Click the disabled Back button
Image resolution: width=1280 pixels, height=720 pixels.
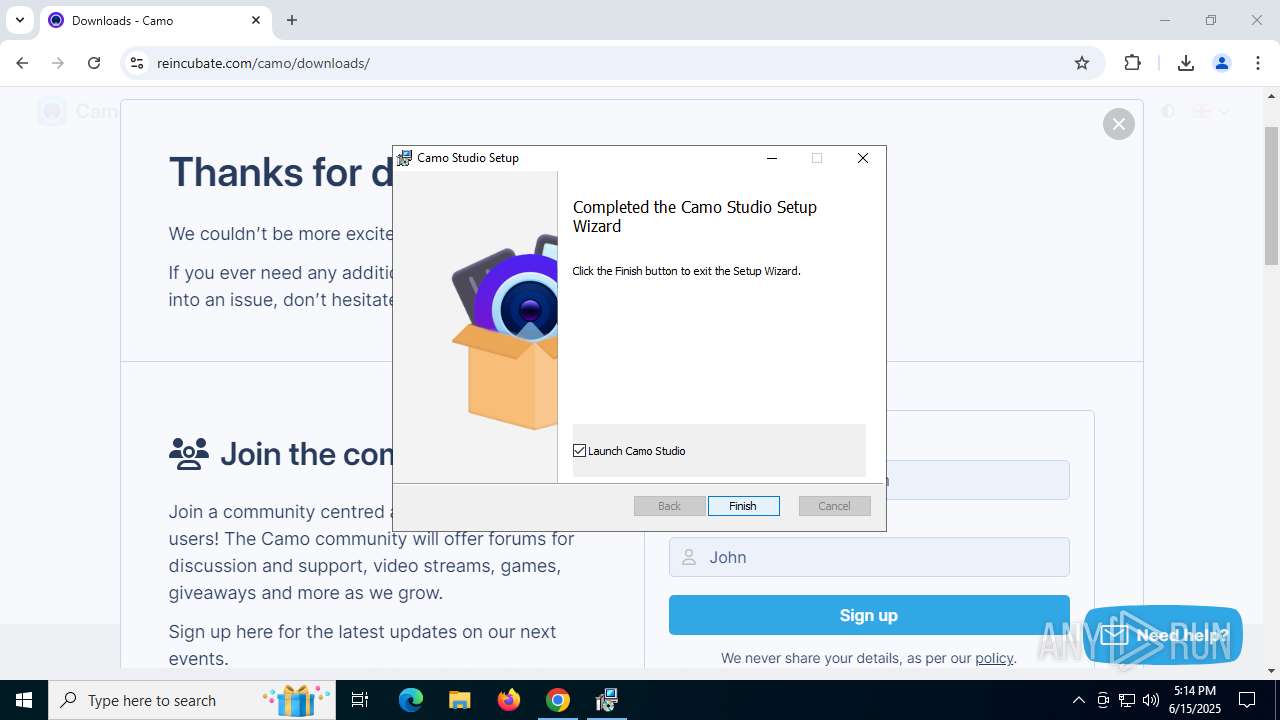pyautogui.click(x=669, y=506)
